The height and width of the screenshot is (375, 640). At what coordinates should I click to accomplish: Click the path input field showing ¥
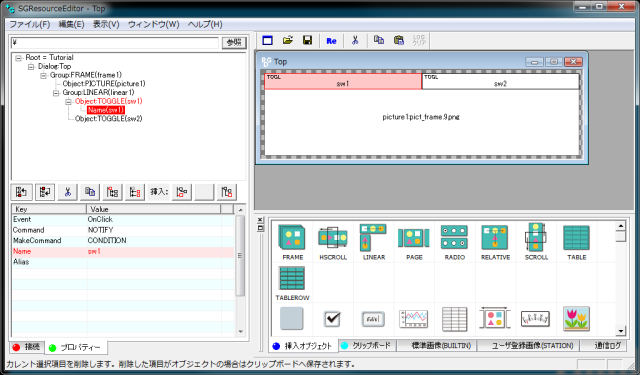click(x=115, y=42)
